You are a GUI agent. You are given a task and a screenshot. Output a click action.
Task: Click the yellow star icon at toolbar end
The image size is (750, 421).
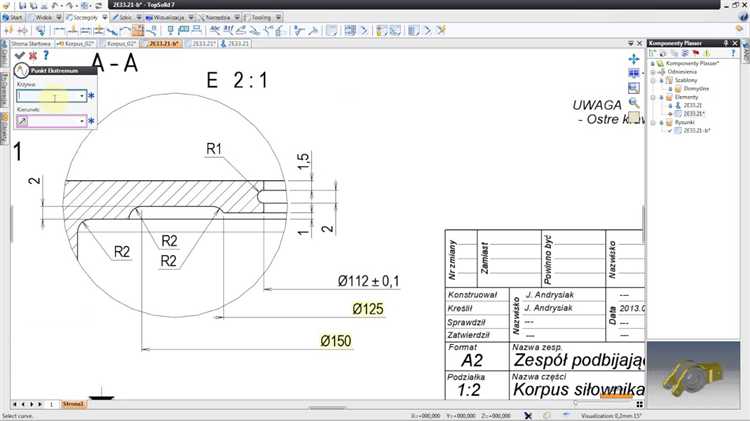[441, 31]
